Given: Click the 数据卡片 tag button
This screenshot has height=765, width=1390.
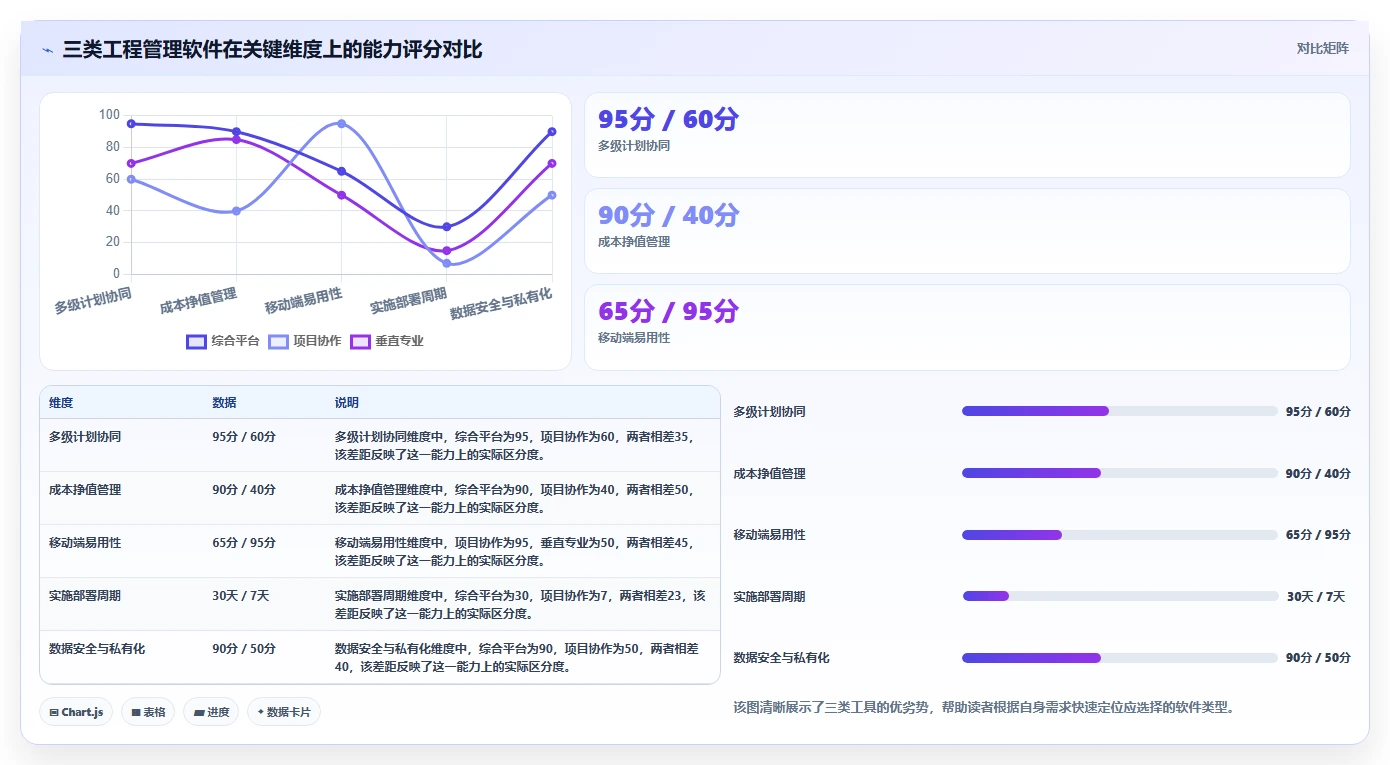Looking at the screenshot, I should [x=284, y=712].
